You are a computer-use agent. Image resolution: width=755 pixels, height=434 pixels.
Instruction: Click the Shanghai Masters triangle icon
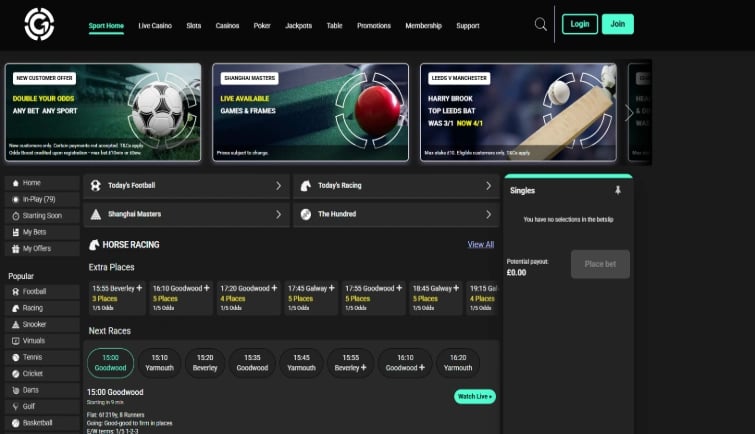(96, 214)
